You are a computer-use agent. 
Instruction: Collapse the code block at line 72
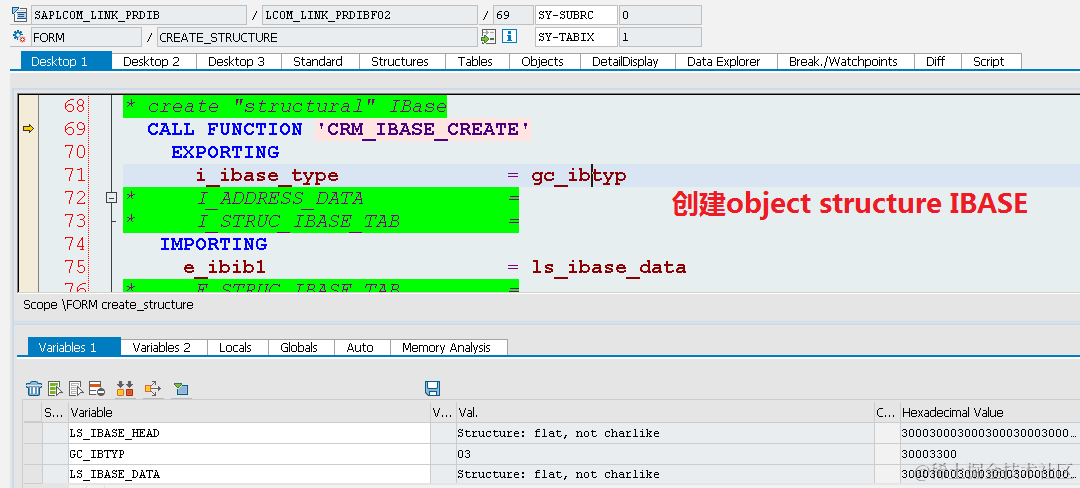(111, 198)
